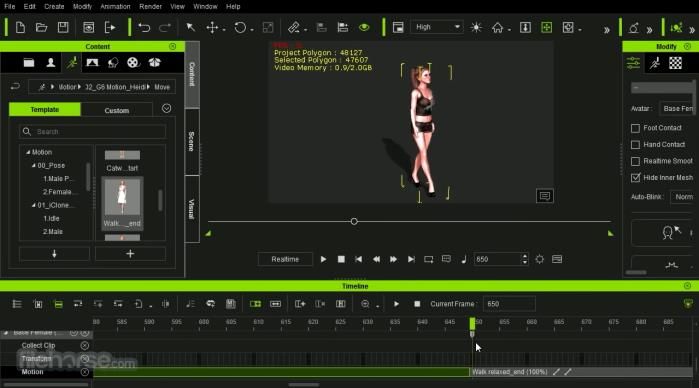Click the Undo arrow in the toolbar
Viewport: 699px width, 388px height.
[144, 28]
